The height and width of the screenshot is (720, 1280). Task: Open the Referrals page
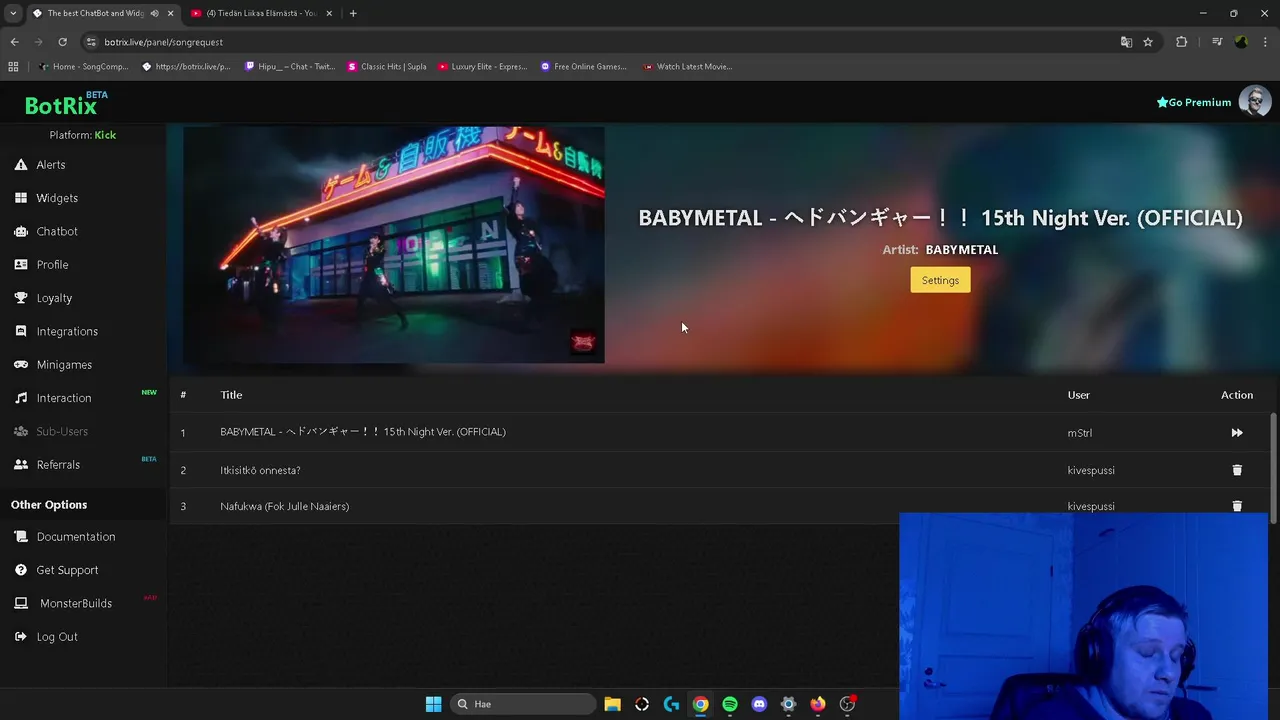click(58, 465)
